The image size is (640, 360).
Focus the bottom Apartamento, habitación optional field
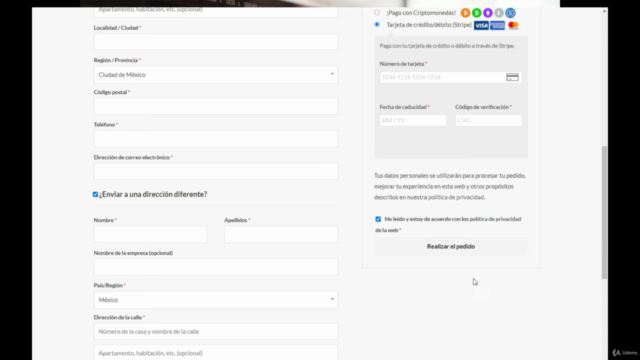216,353
